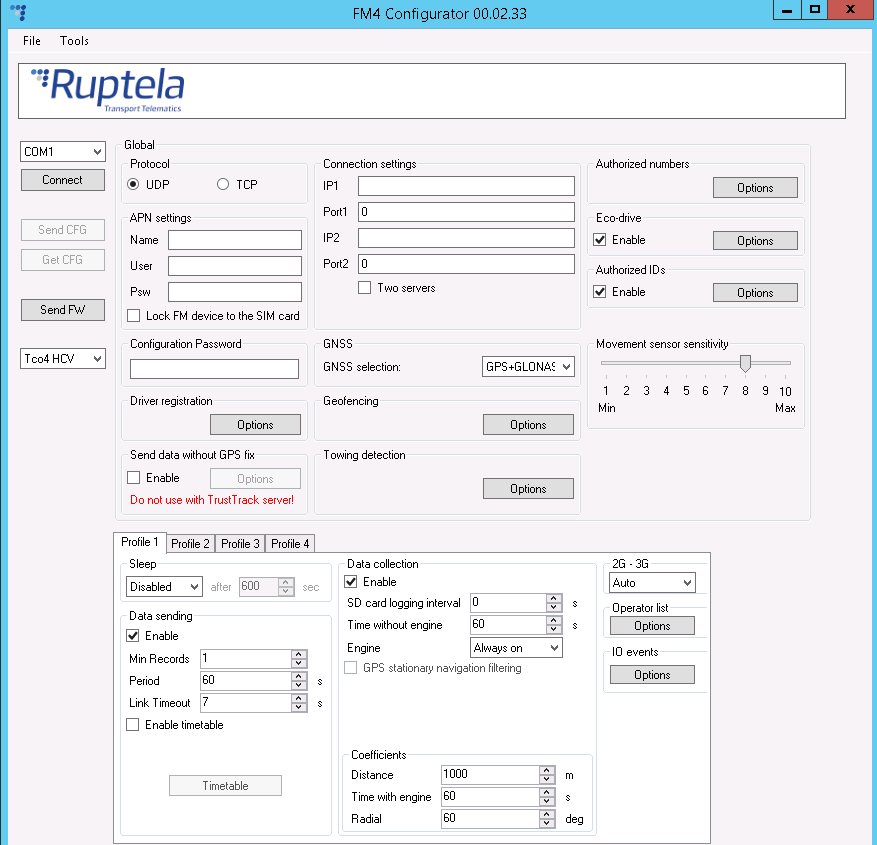Click the Port1 input field
Viewport: 877px width, 845px height.
point(466,212)
